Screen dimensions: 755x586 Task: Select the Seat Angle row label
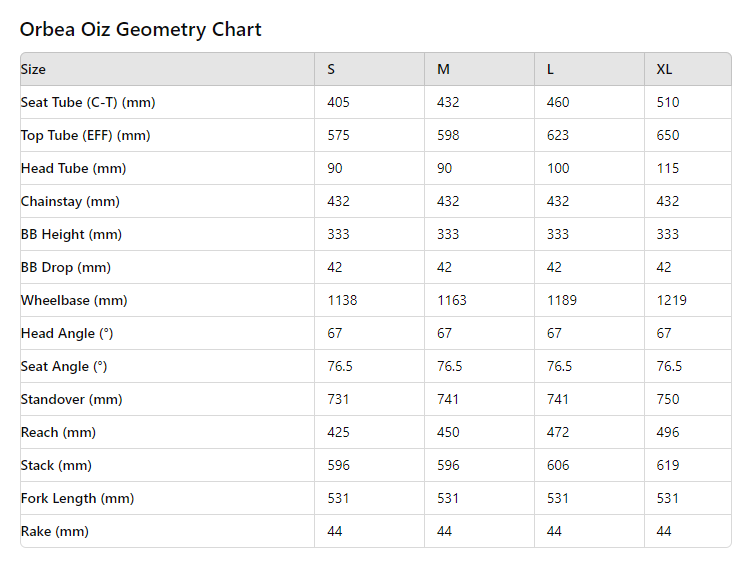pos(64,366)
